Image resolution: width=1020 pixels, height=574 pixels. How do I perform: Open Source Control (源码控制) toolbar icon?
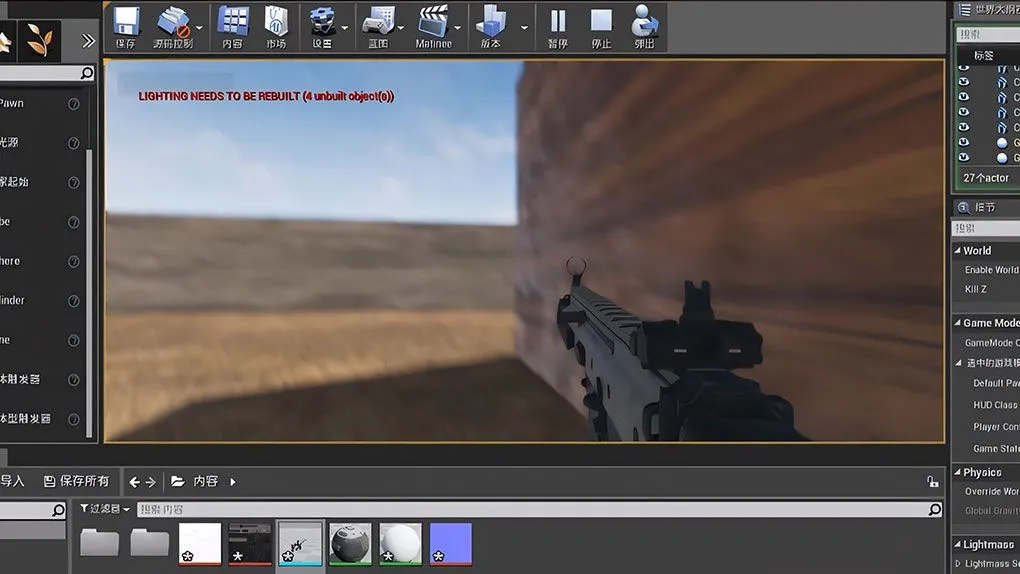(x=174, y=22)
